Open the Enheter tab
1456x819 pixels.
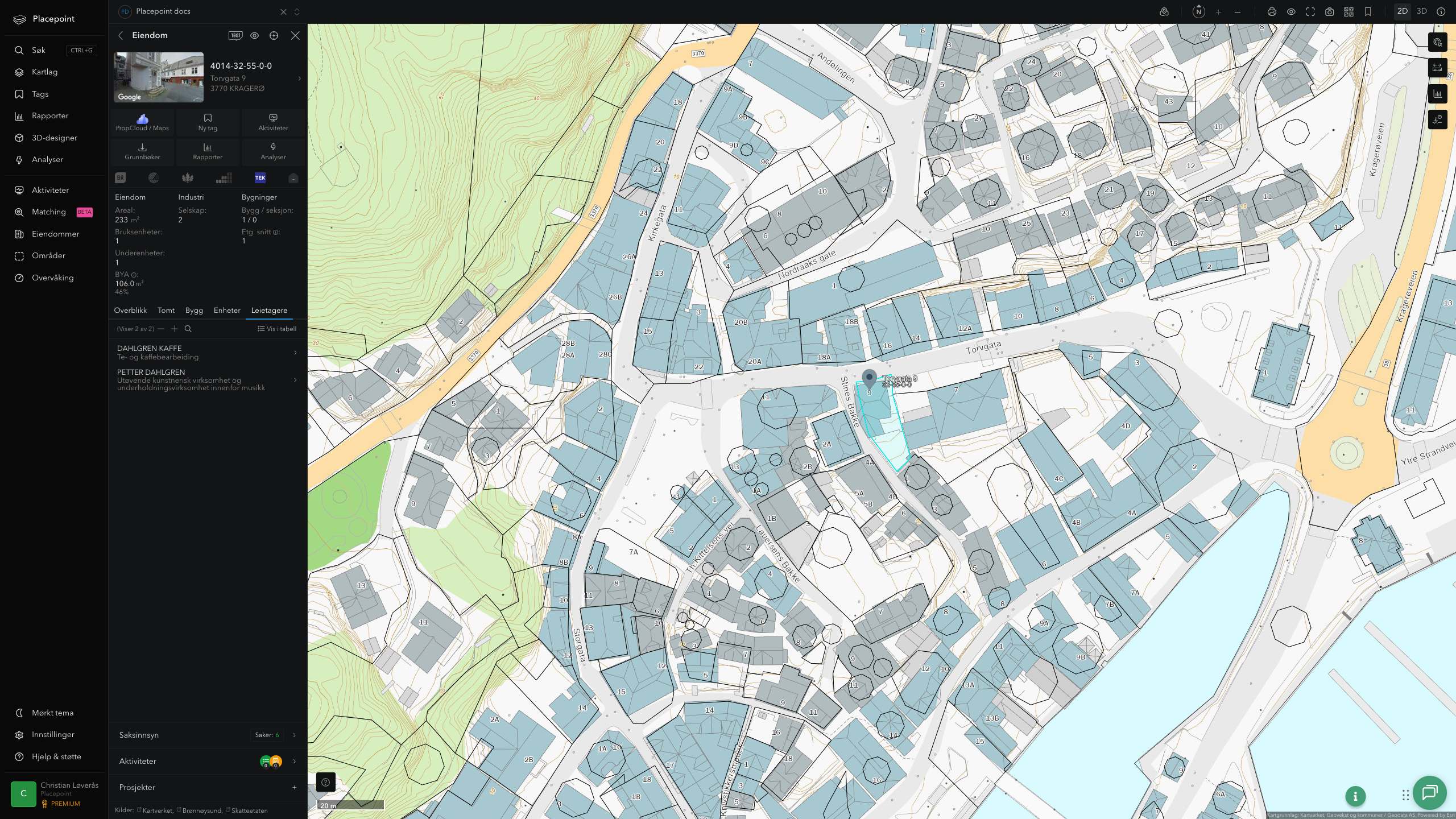(x=227, y=310)
